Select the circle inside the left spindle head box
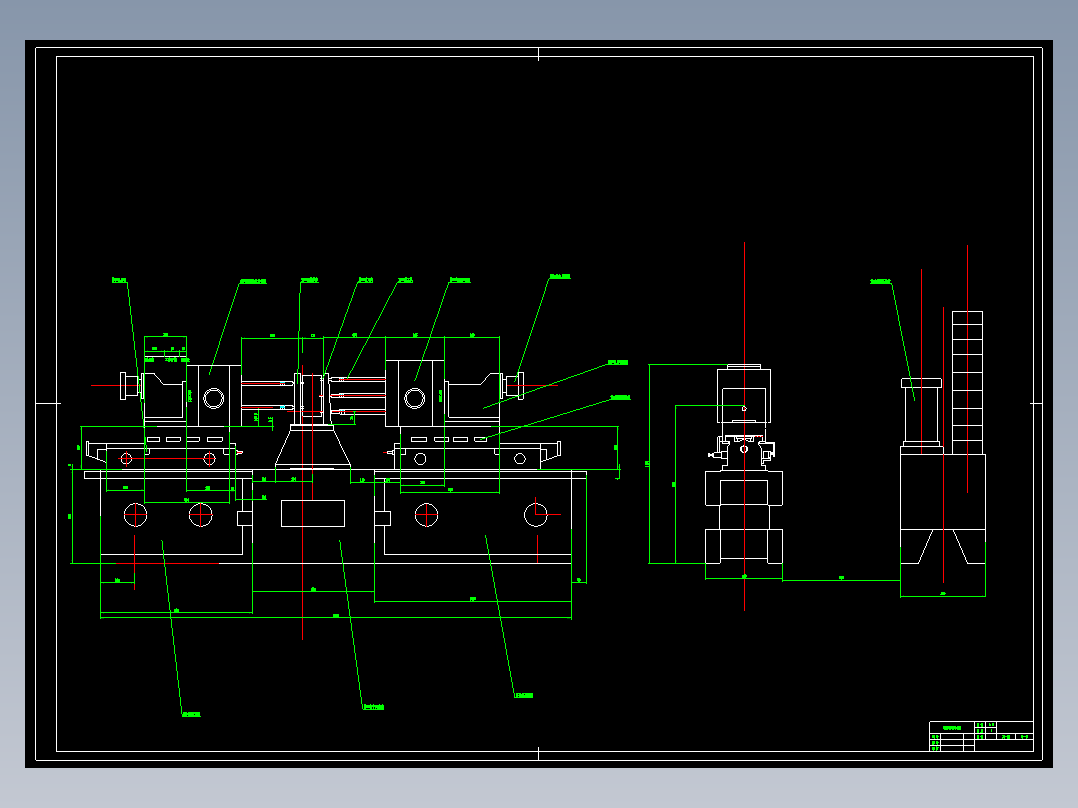This screenshot has width=1078, height=808. click(213, 398)
